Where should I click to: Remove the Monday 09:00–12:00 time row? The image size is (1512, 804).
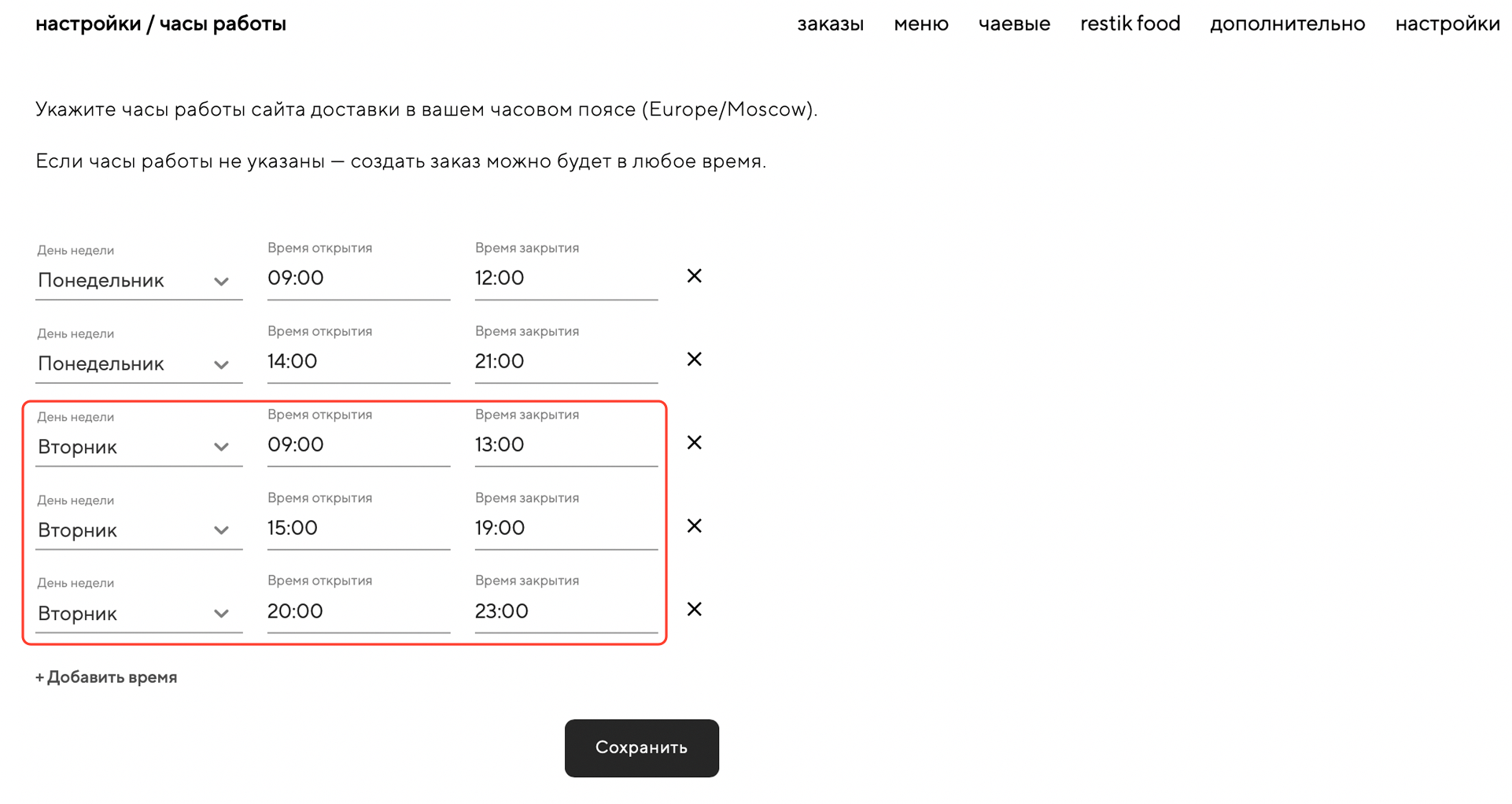694,276
